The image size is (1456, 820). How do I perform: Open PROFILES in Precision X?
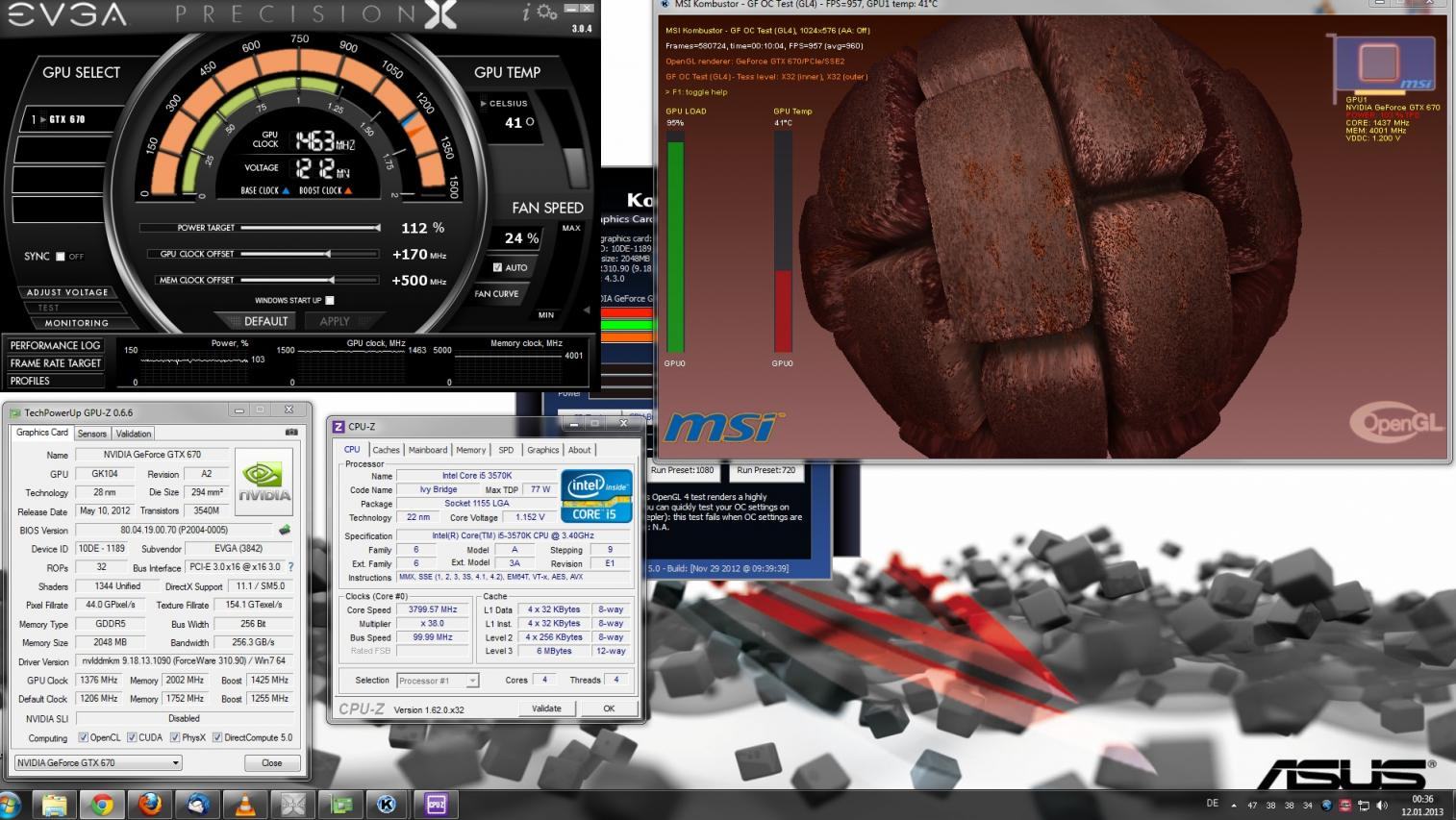tap(55, 381)
